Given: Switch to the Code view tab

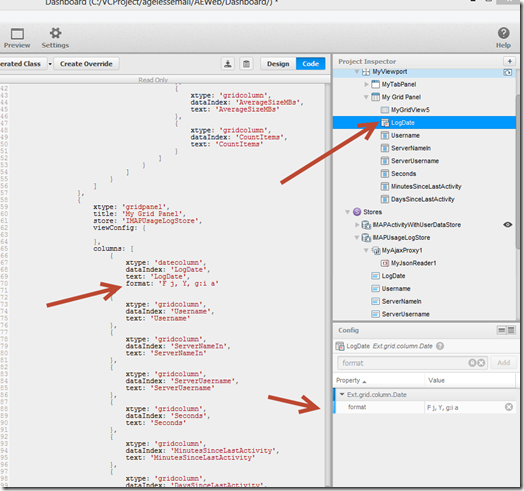Looking at the screenshot, I should 310,64.
